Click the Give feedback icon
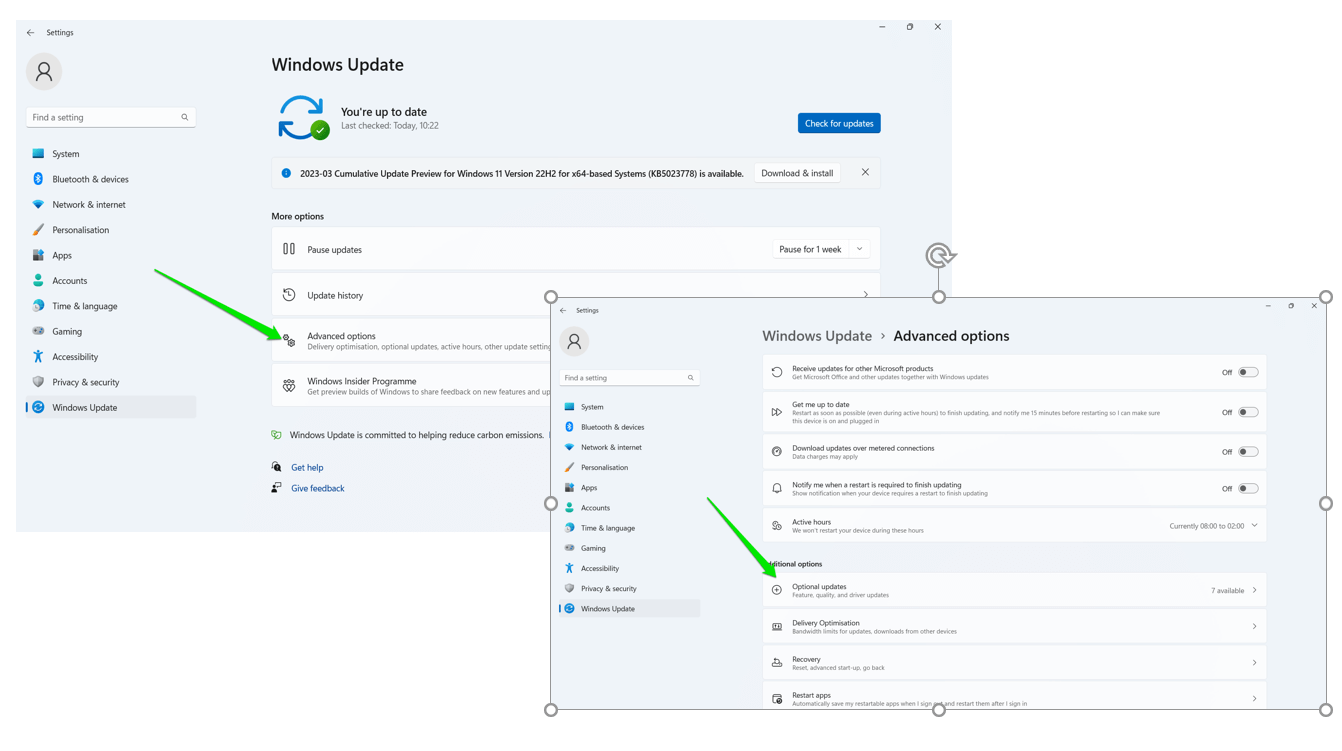Image resolution: width=1342 pixels, height=751 pixels. 277,488
